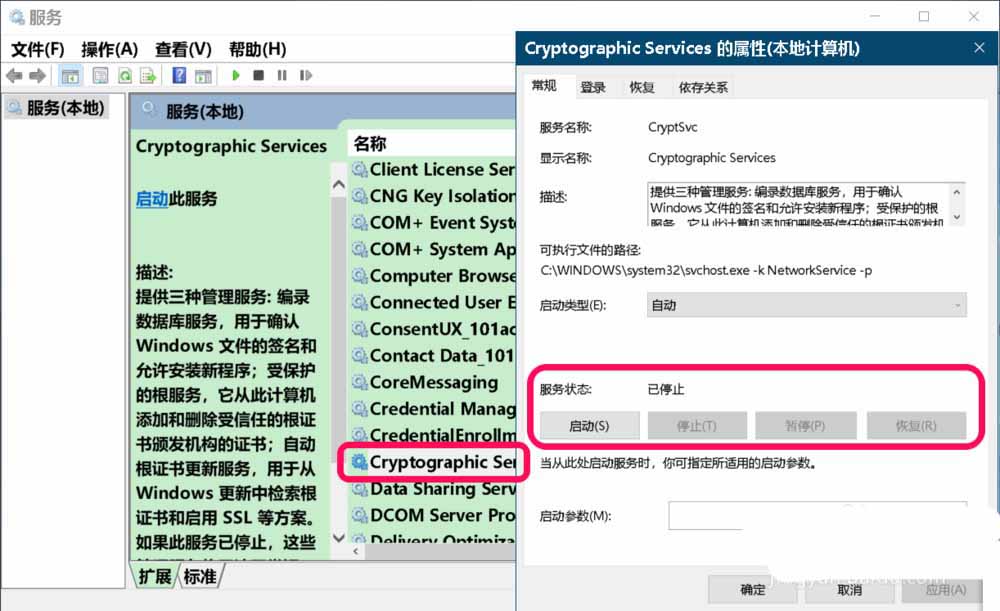Click the Pause Service toolbar icon
1000x611 pixels.
[282, 75]
